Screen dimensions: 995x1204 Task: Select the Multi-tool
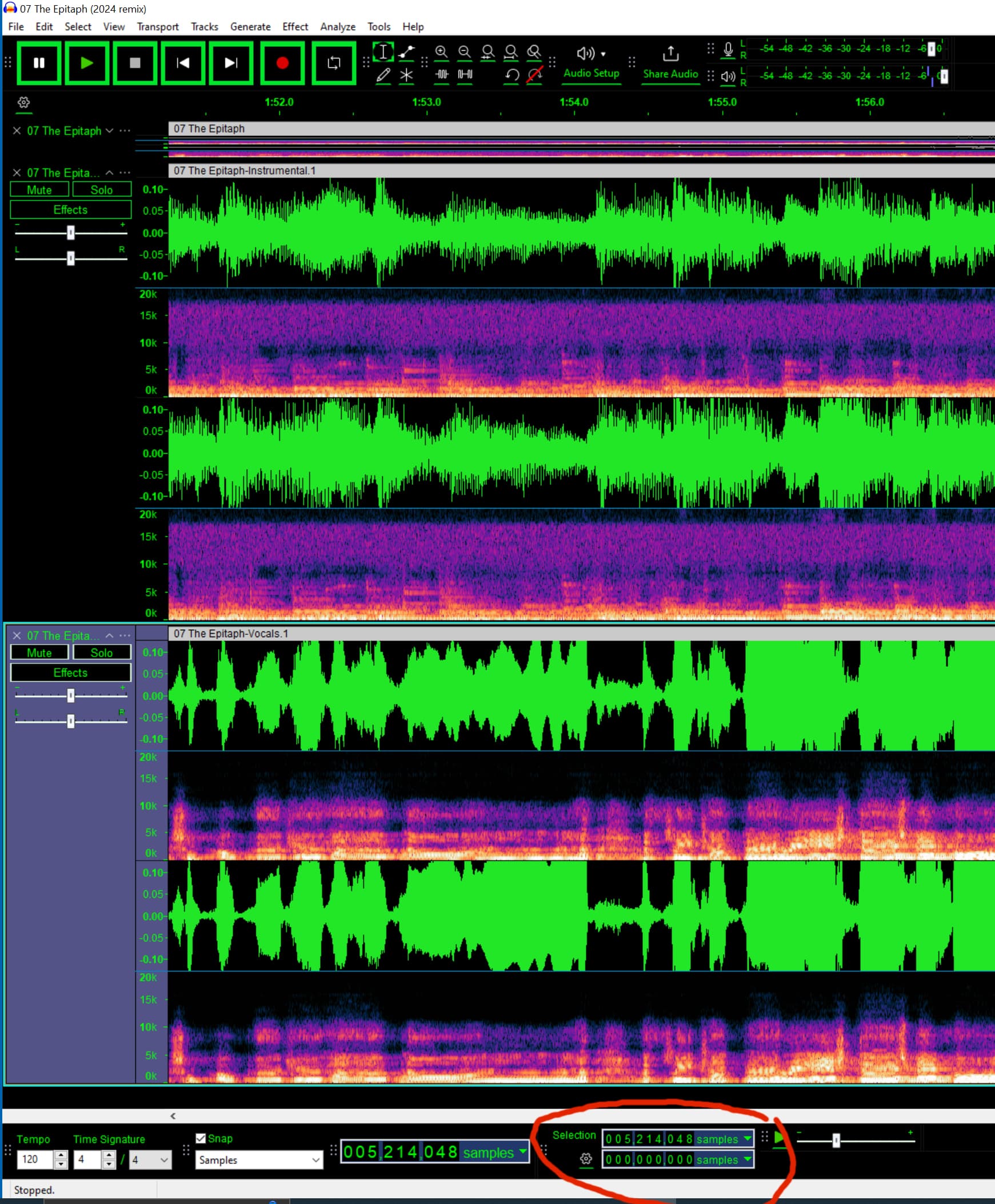tap(407, 74)
